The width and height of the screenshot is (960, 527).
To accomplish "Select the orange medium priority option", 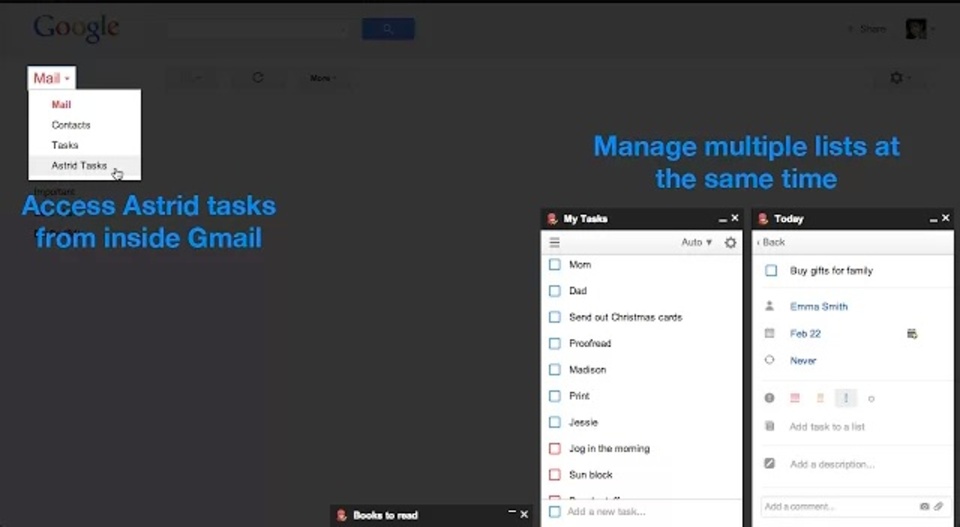I will tap(820, 398).
